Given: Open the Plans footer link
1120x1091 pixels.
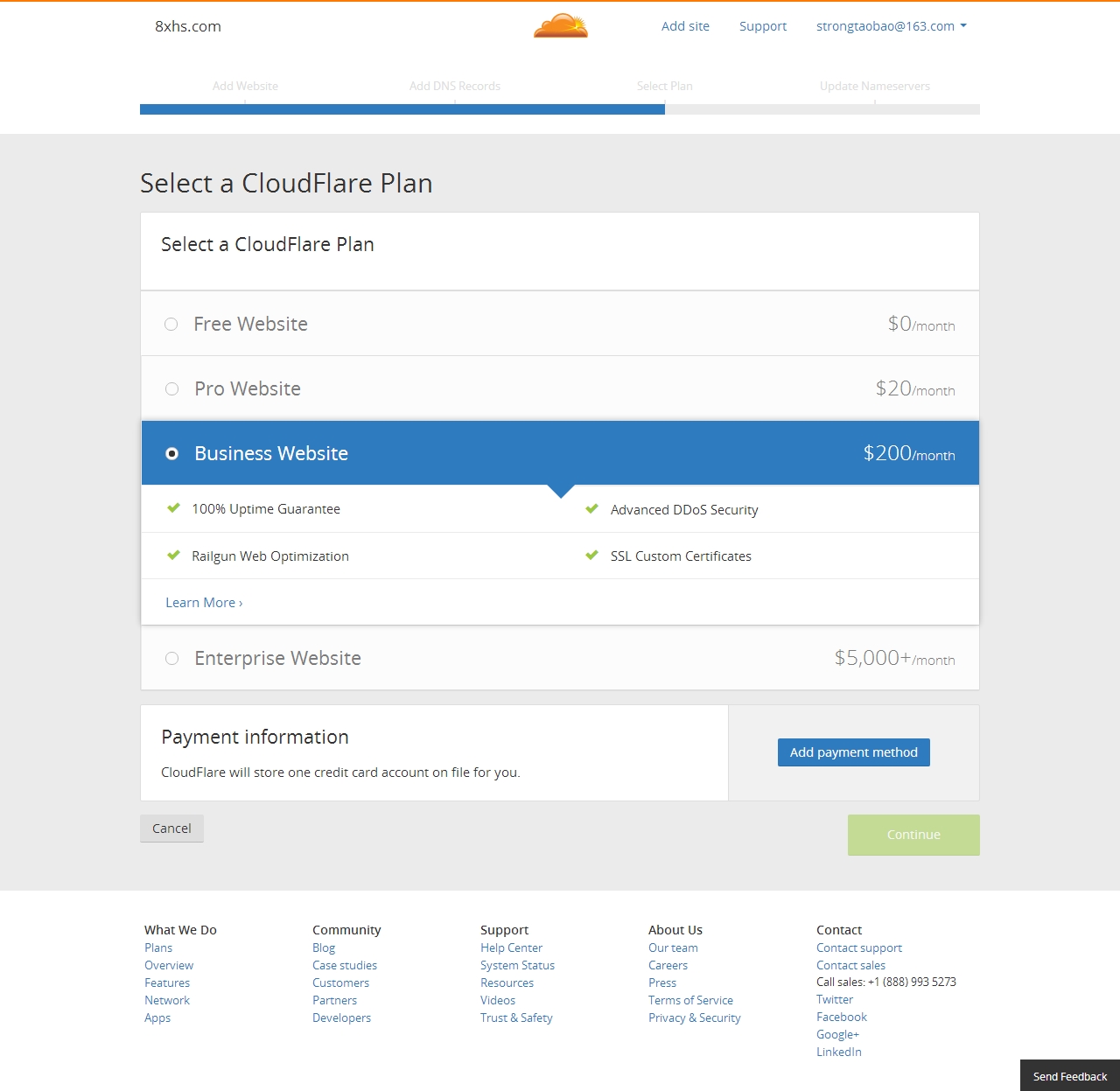Looking at the screenshot, I should pyautogui.click(x=158, y=948).
